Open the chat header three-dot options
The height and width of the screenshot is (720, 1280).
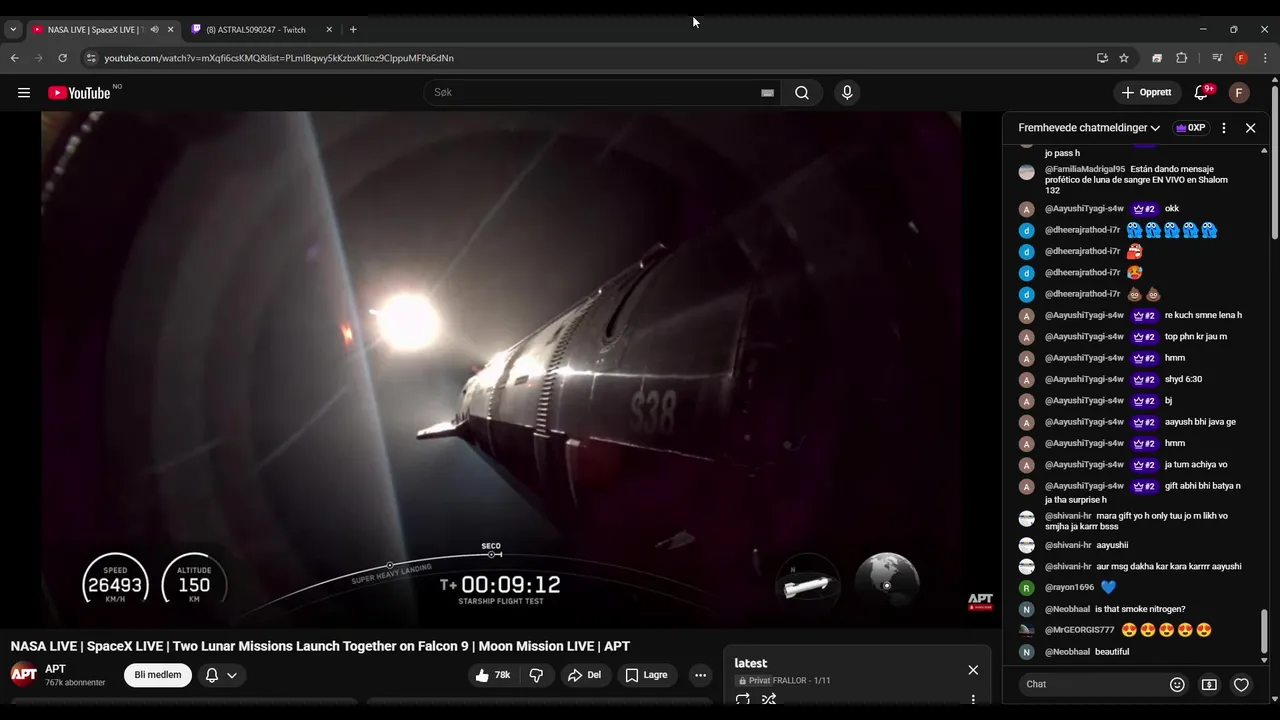click(x=1224, y=128)
